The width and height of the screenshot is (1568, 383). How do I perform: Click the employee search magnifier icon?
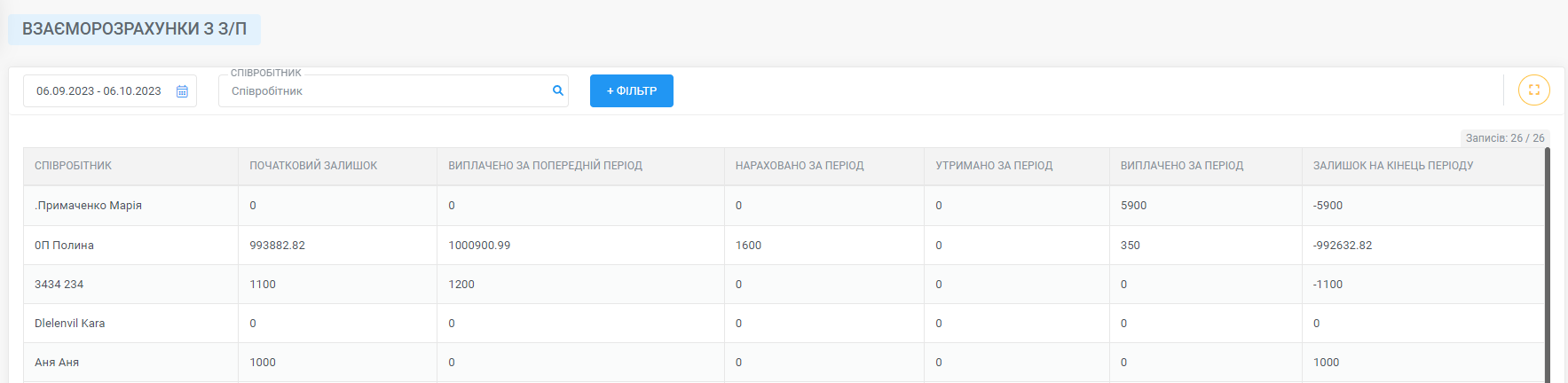(558, 90)
